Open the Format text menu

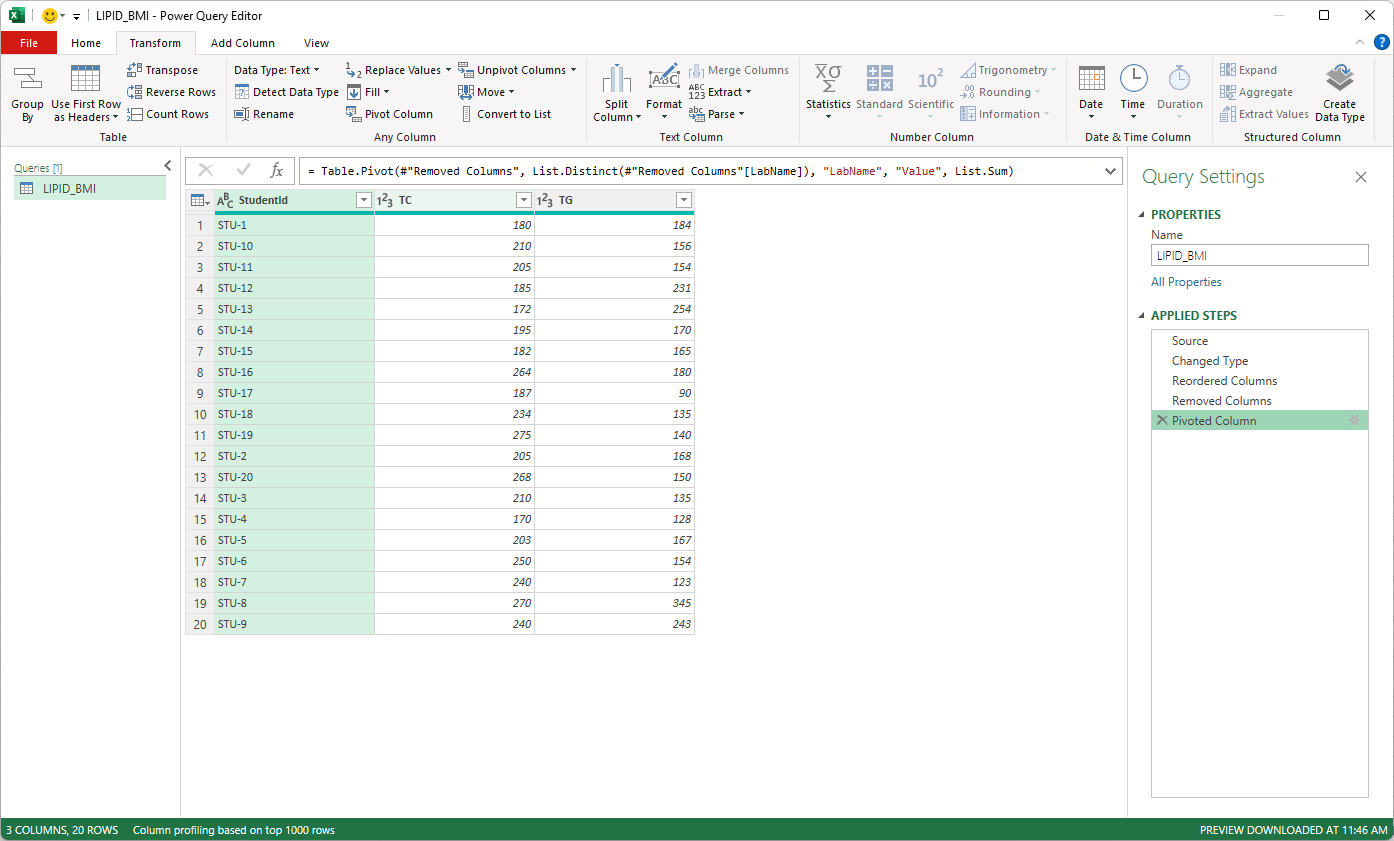coord(664,94)
